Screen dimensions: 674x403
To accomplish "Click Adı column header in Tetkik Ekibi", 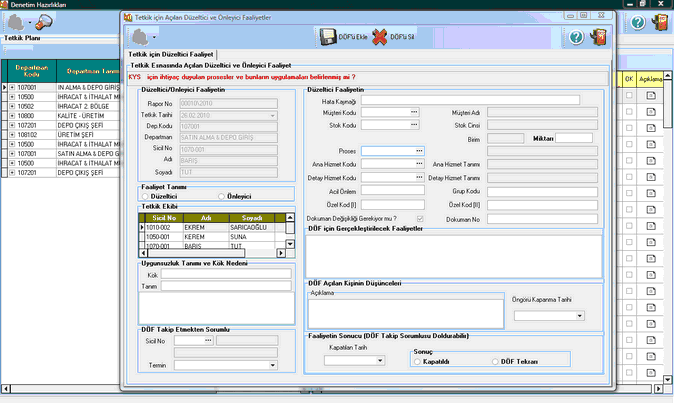I will tap(206, 218).
